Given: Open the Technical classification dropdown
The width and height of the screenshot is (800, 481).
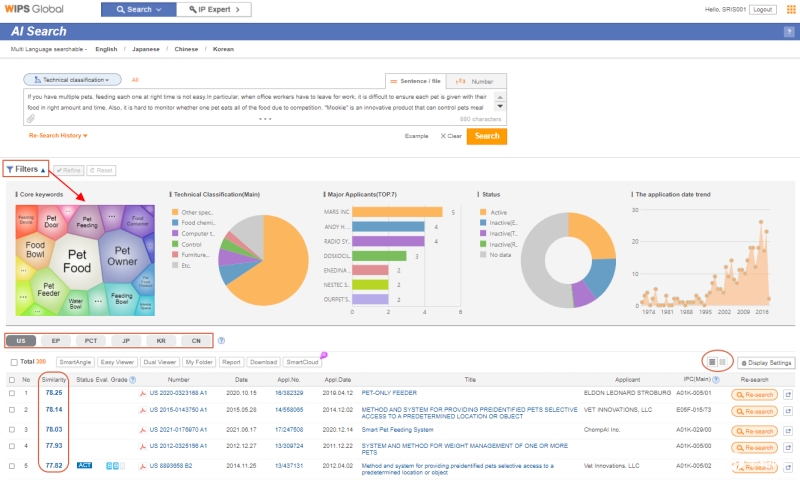Looking at the screenshot, I should (x=71, y=79).
